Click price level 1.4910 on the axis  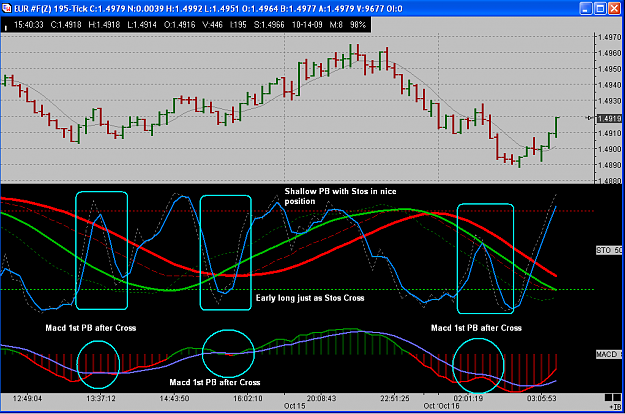pos(609,133)
